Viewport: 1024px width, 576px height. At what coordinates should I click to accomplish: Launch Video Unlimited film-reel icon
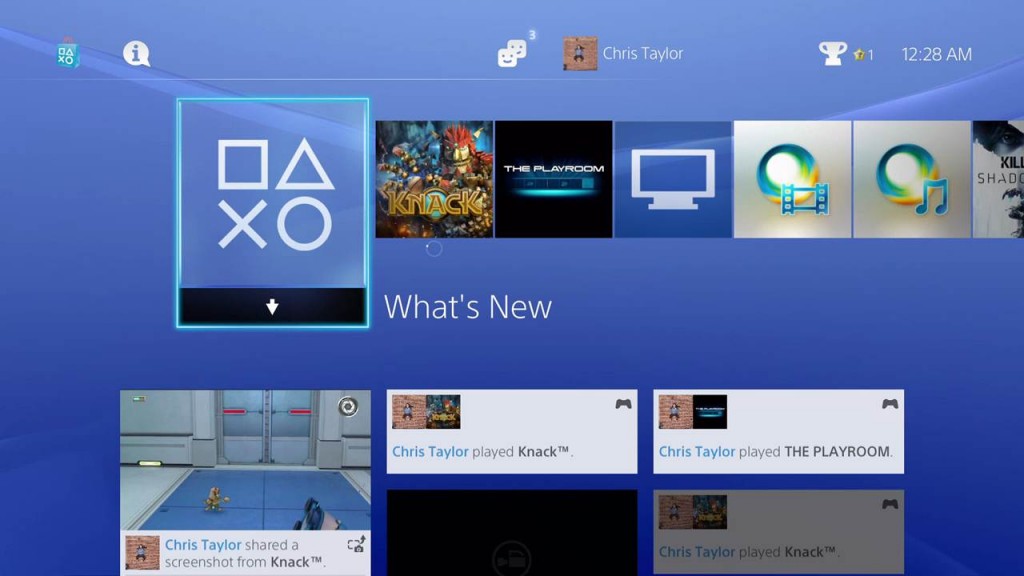[791, 178]
